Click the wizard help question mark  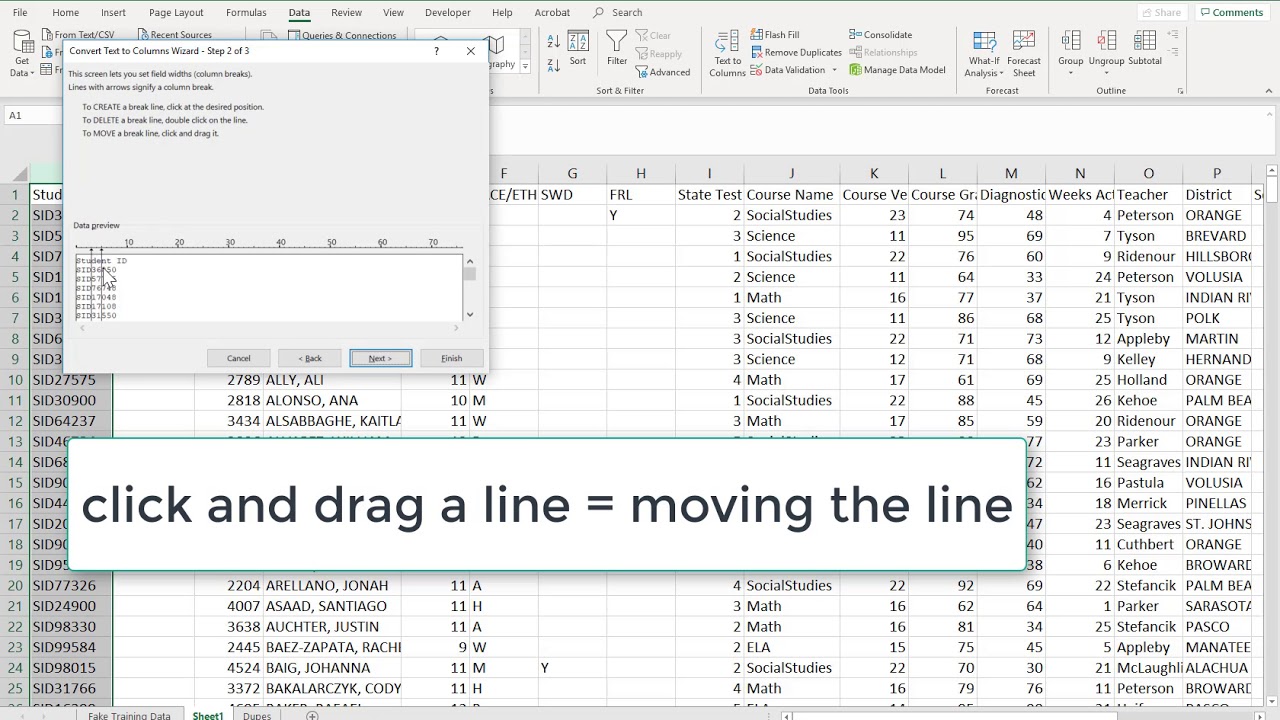pos(436,51)
